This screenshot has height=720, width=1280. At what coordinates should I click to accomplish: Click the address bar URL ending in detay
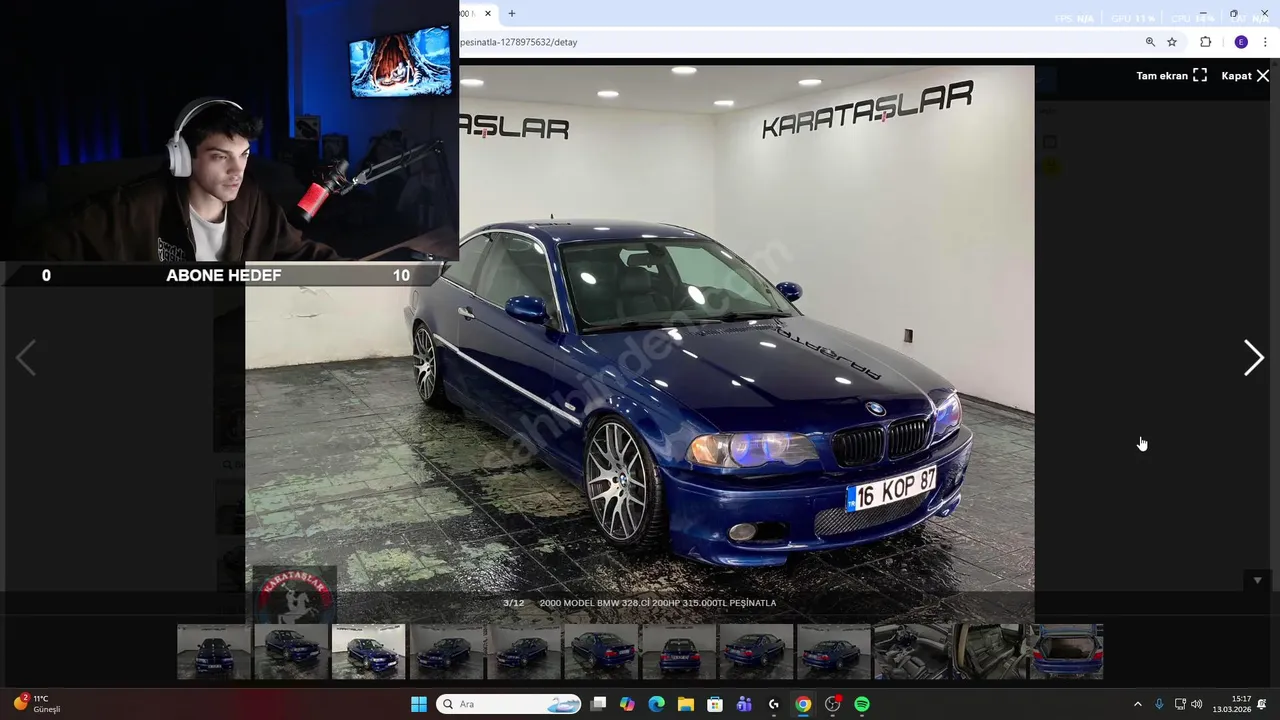[518, 42]
